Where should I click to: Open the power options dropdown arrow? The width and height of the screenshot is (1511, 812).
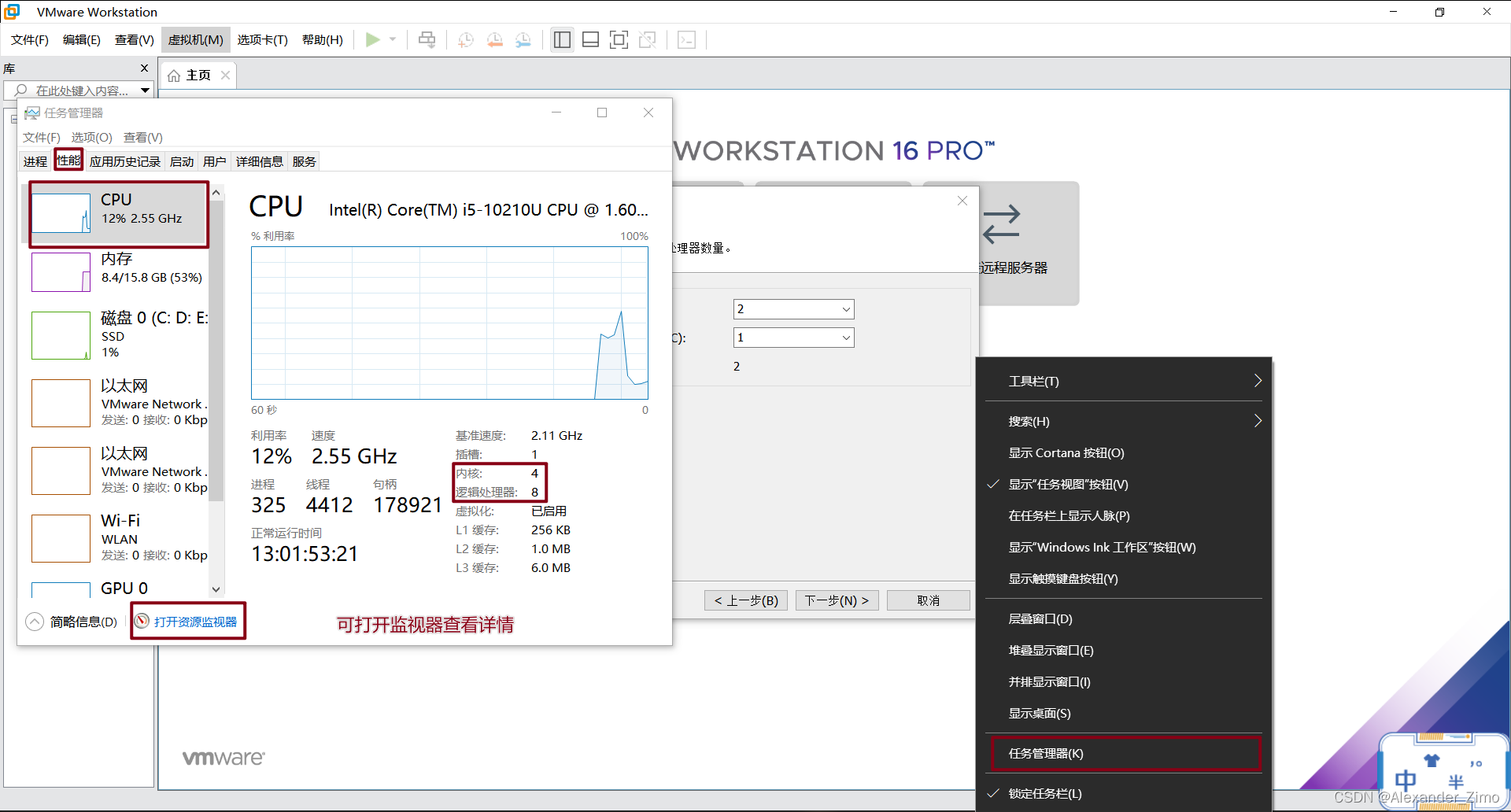click(393, 39)
